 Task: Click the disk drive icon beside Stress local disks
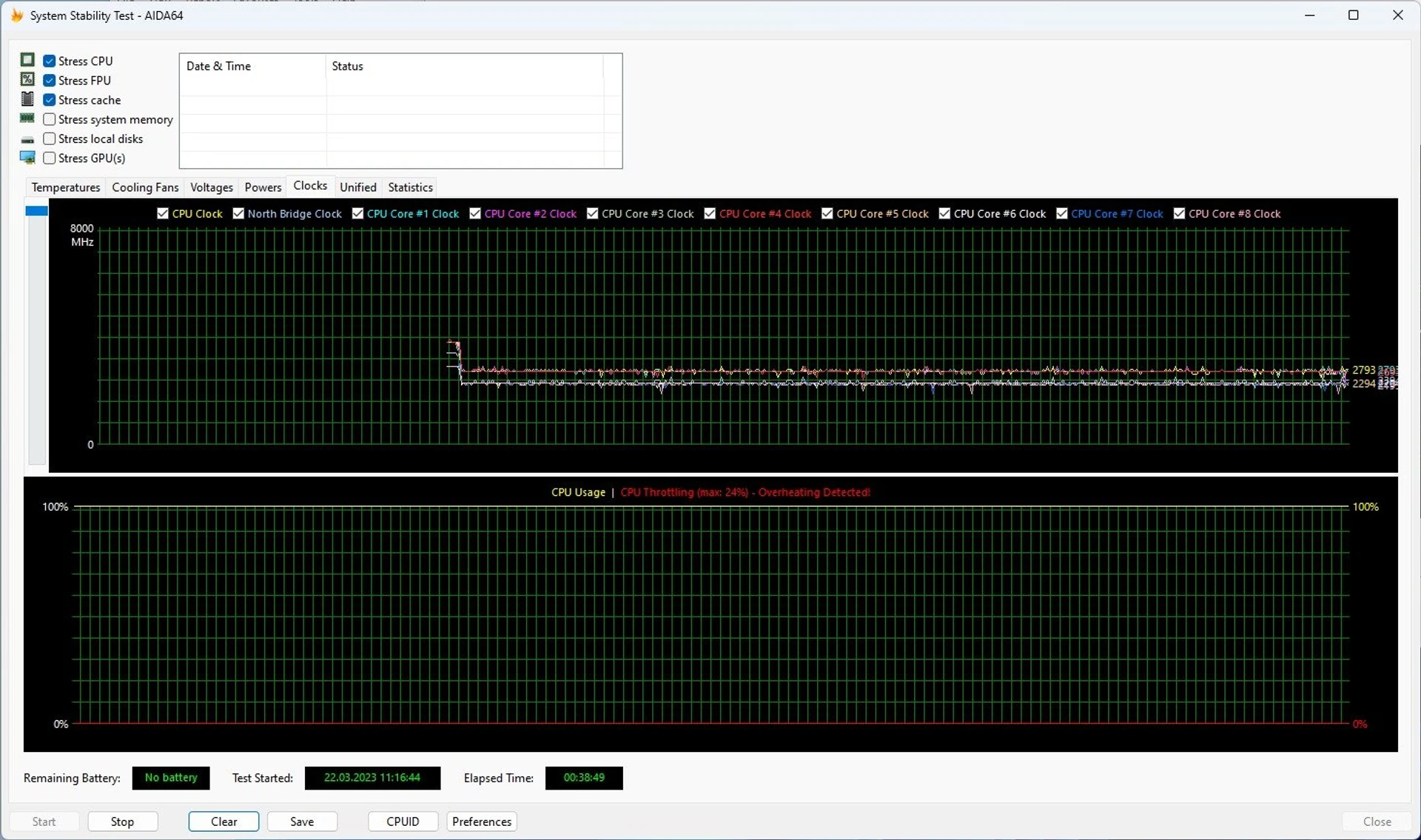click(27, 139)
